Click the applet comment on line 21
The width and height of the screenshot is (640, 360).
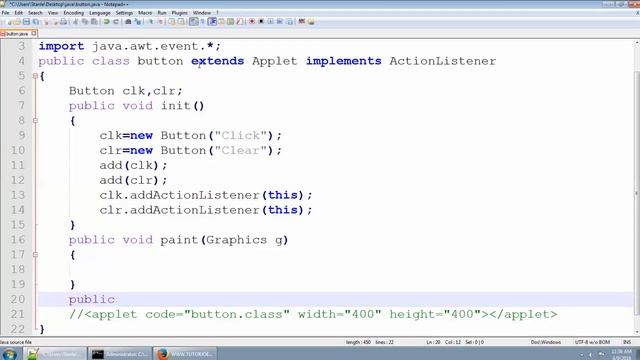coord(313,314)
